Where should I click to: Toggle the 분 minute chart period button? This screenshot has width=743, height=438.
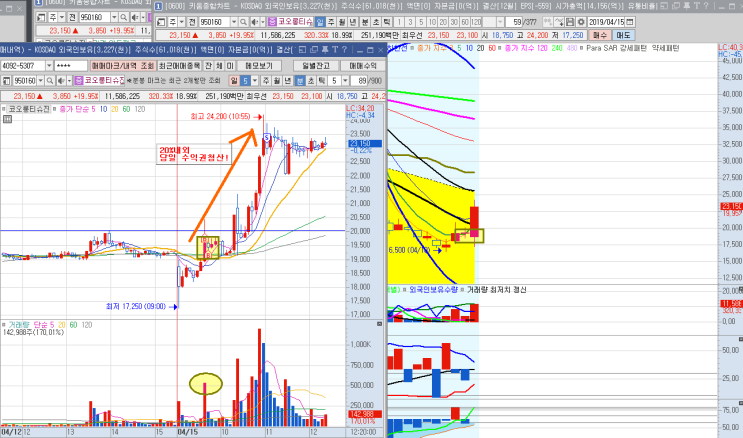[x=300, y=81]
